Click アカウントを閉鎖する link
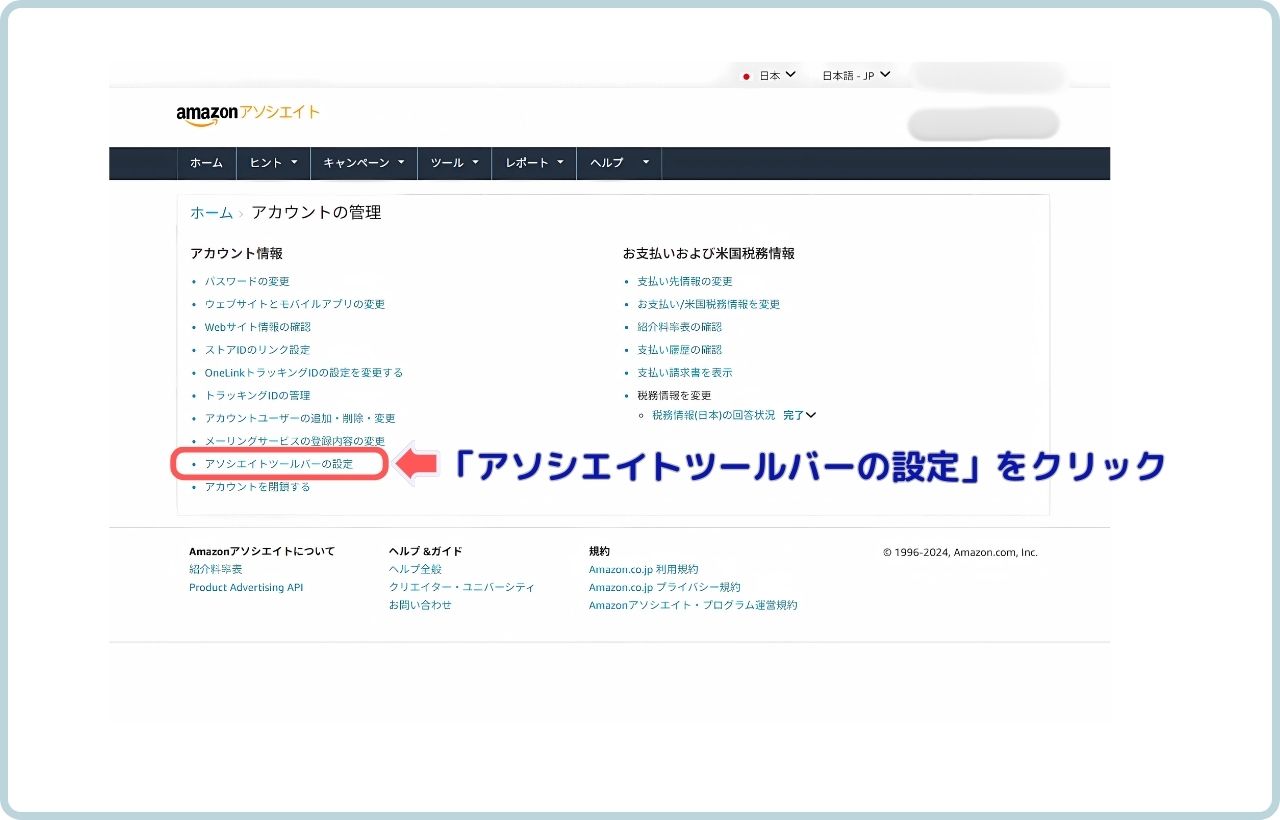This screenshot has height=820, width=1280. pos(257,487)
